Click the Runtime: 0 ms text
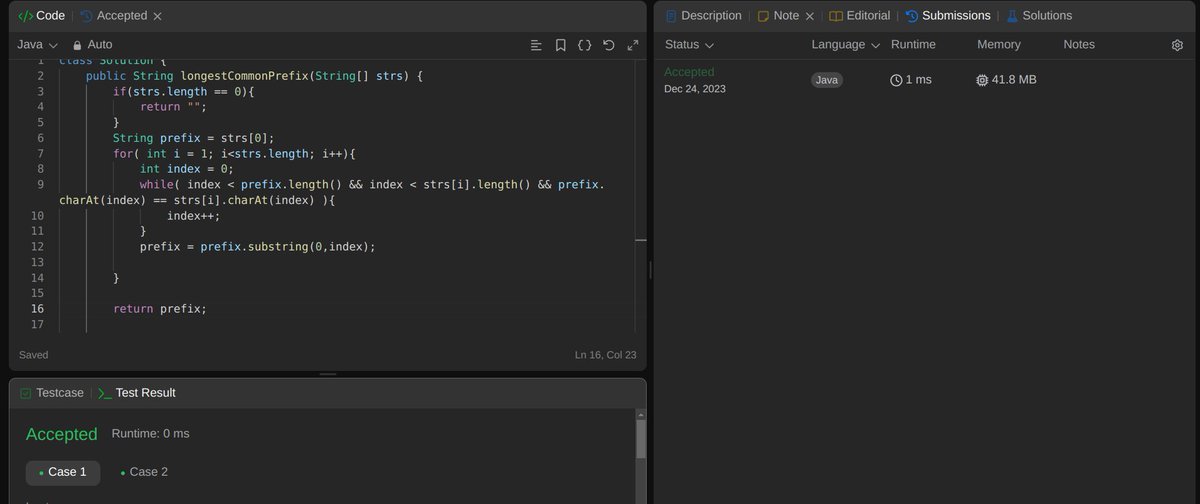Image resolution: width=1200 pixels, height=504 pixels. point(150,434)
